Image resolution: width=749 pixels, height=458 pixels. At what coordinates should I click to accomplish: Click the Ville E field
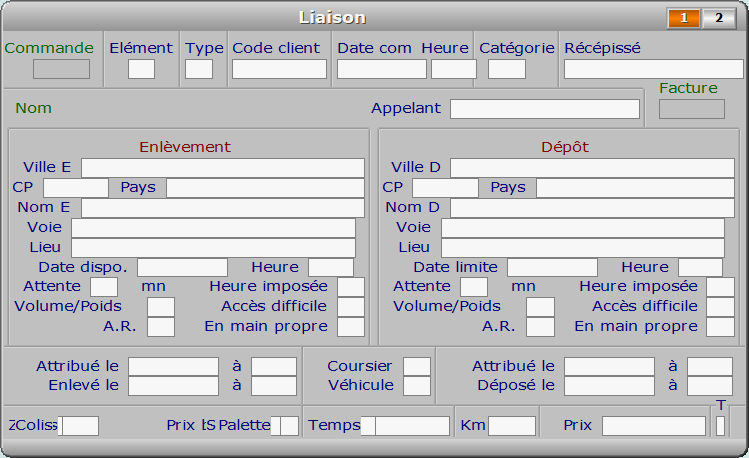pyautogui.click(x=223, y=168)
